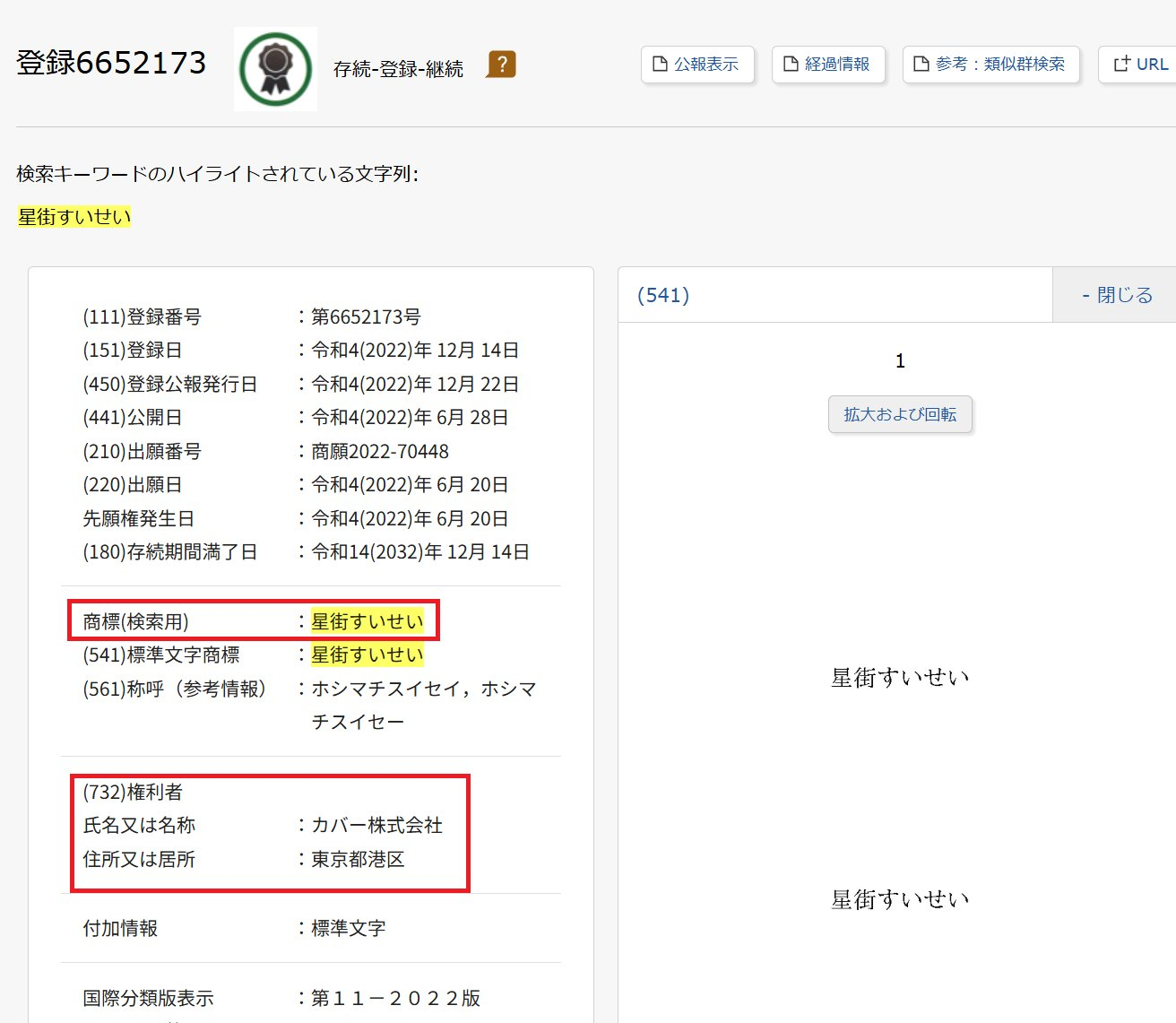Click the (541)標準文字商標 label
The image size is (1176, 1023).
[x=161, y=655]
